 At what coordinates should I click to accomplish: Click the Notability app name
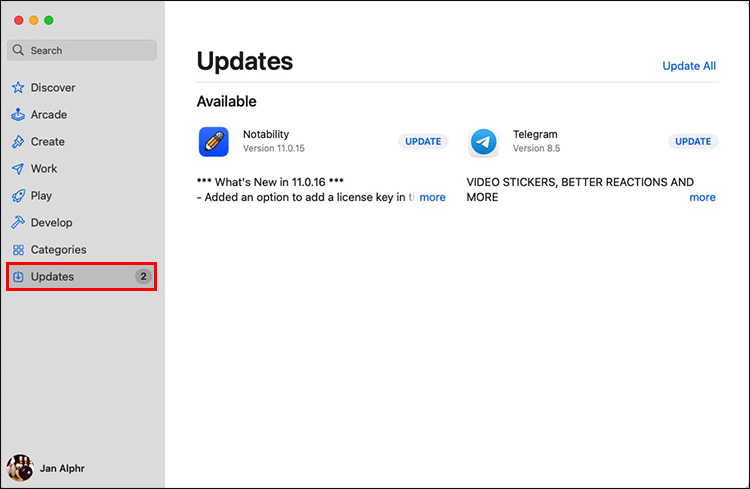pos(266,134)
